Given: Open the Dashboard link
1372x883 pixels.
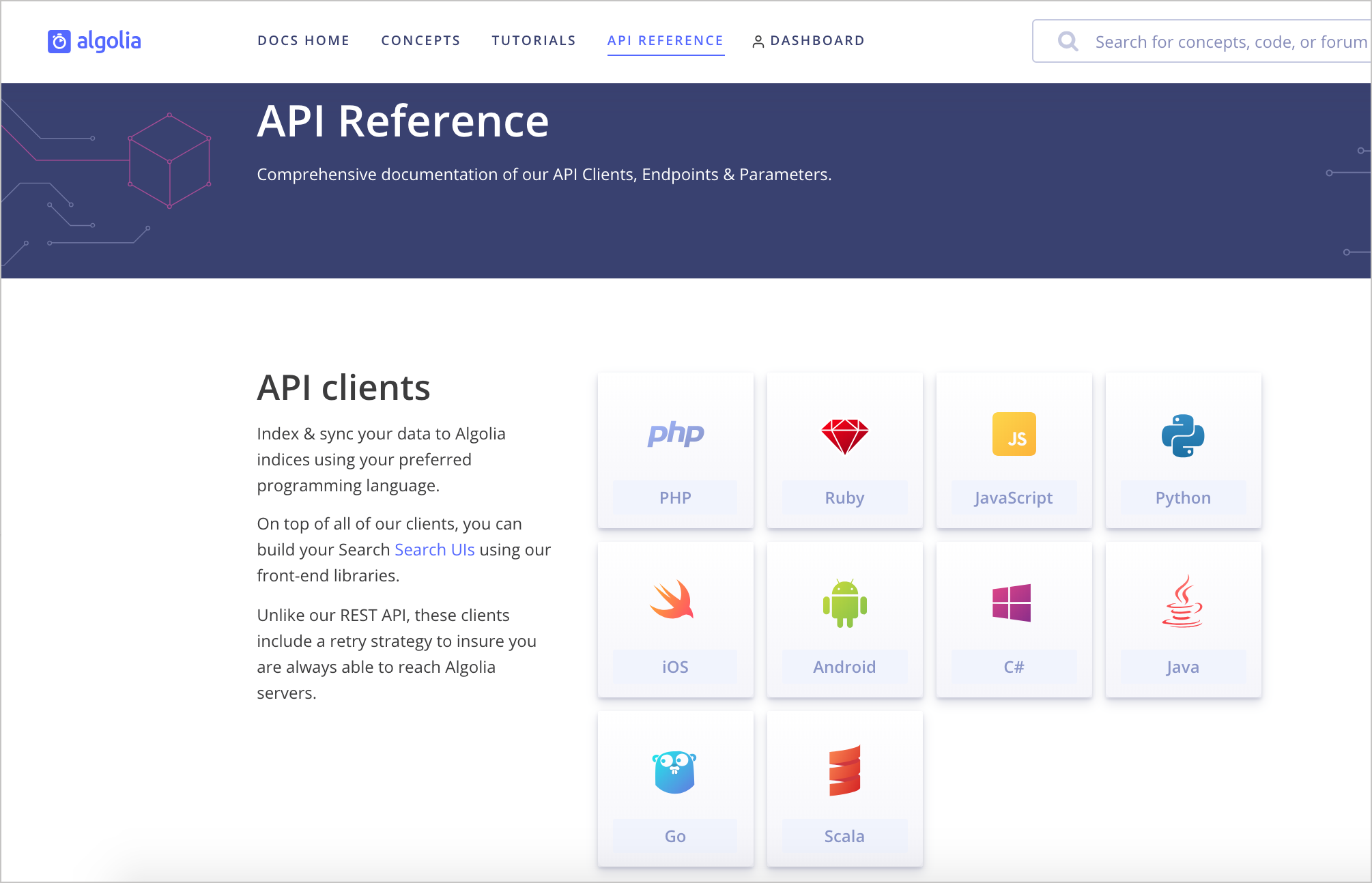Looking at the screenshot, I should point(817,41).
